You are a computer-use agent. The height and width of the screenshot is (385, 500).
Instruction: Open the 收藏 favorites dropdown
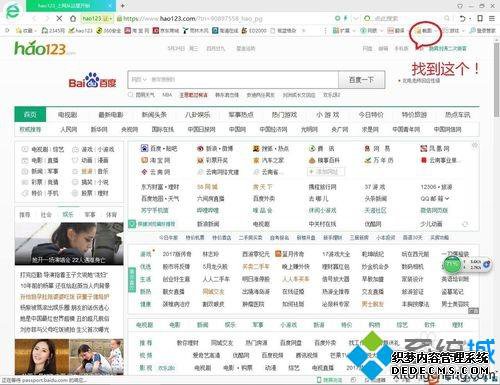(26, 31)
